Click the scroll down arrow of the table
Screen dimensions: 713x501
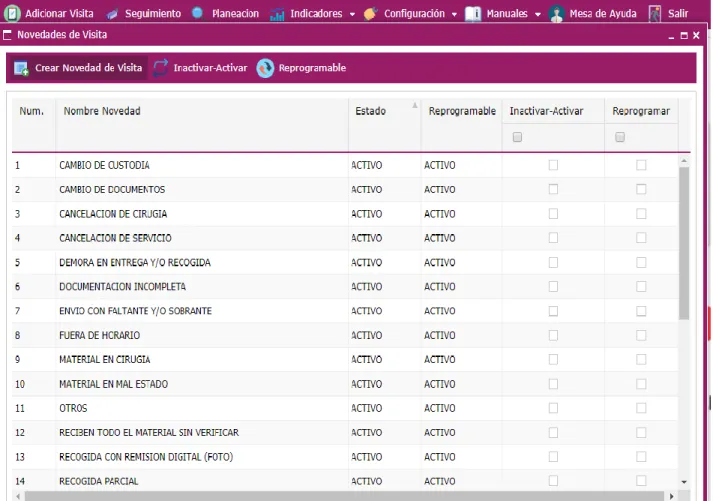pos(684,482)
